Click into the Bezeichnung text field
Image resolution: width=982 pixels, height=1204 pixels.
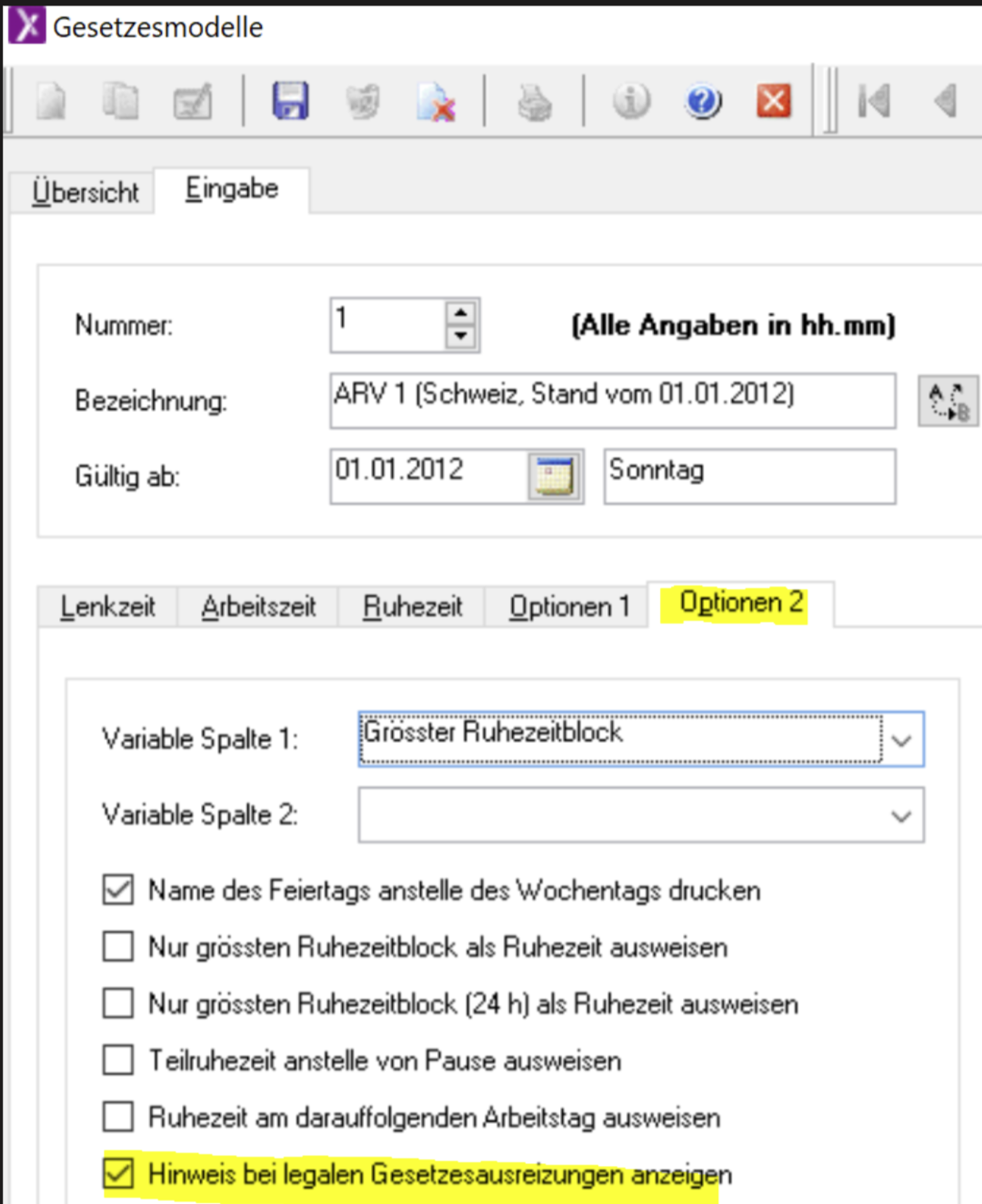pos(611,400)
